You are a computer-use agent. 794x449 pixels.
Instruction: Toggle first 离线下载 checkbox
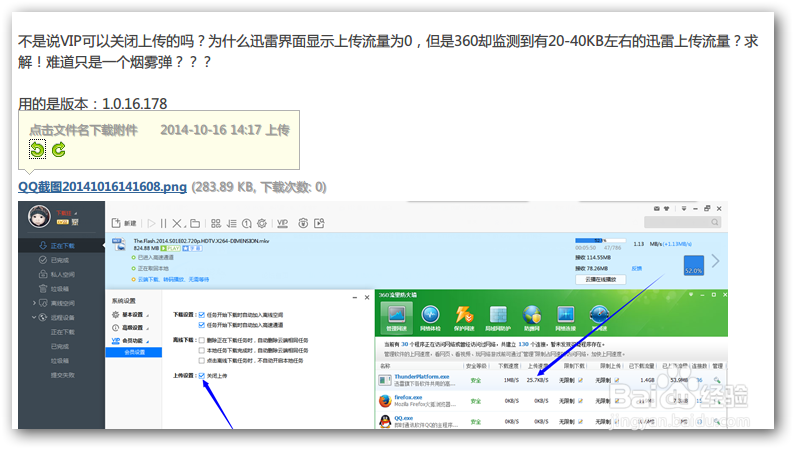point(202,340)
